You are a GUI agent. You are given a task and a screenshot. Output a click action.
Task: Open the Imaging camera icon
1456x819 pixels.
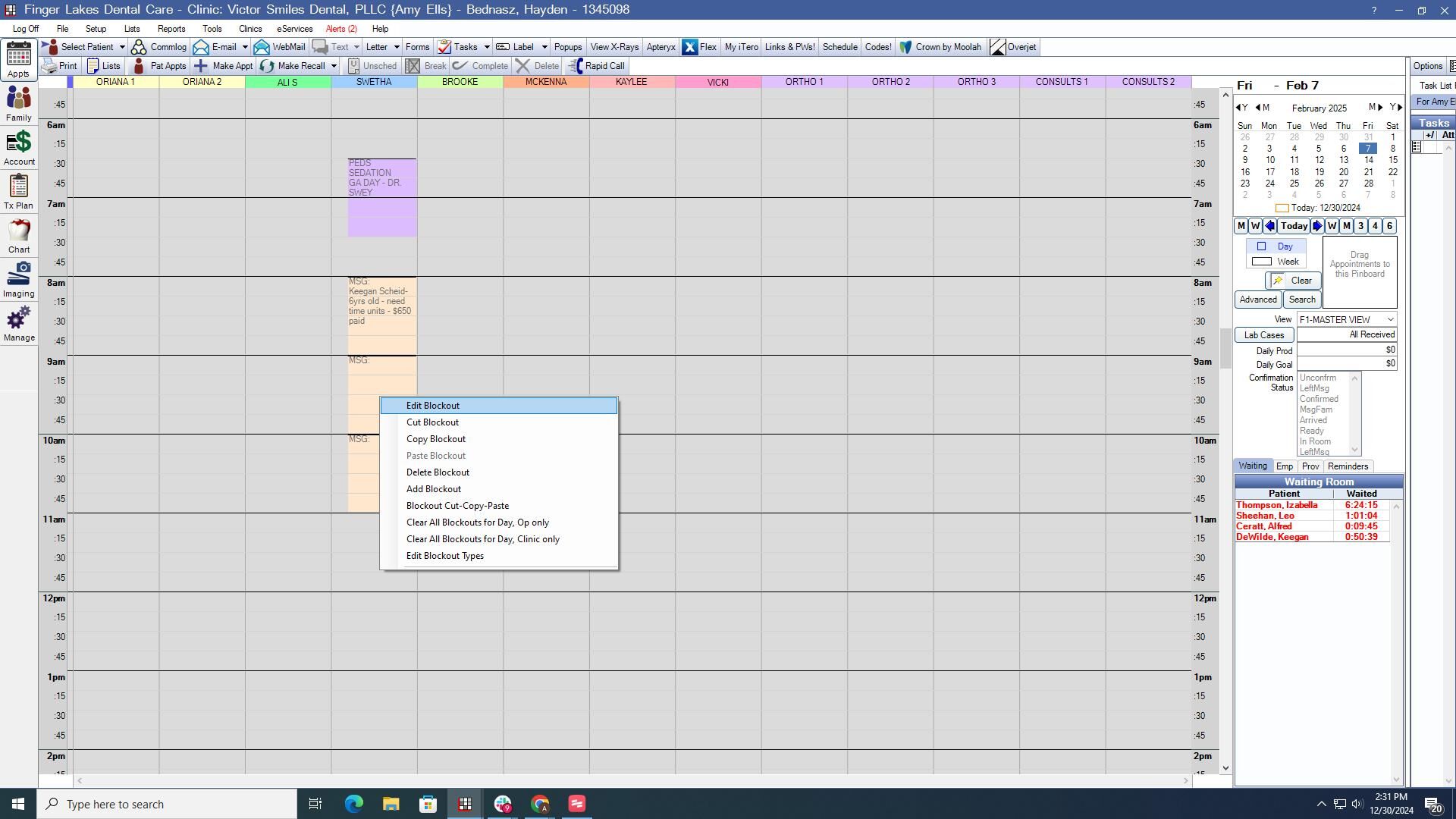pos(18,274)
